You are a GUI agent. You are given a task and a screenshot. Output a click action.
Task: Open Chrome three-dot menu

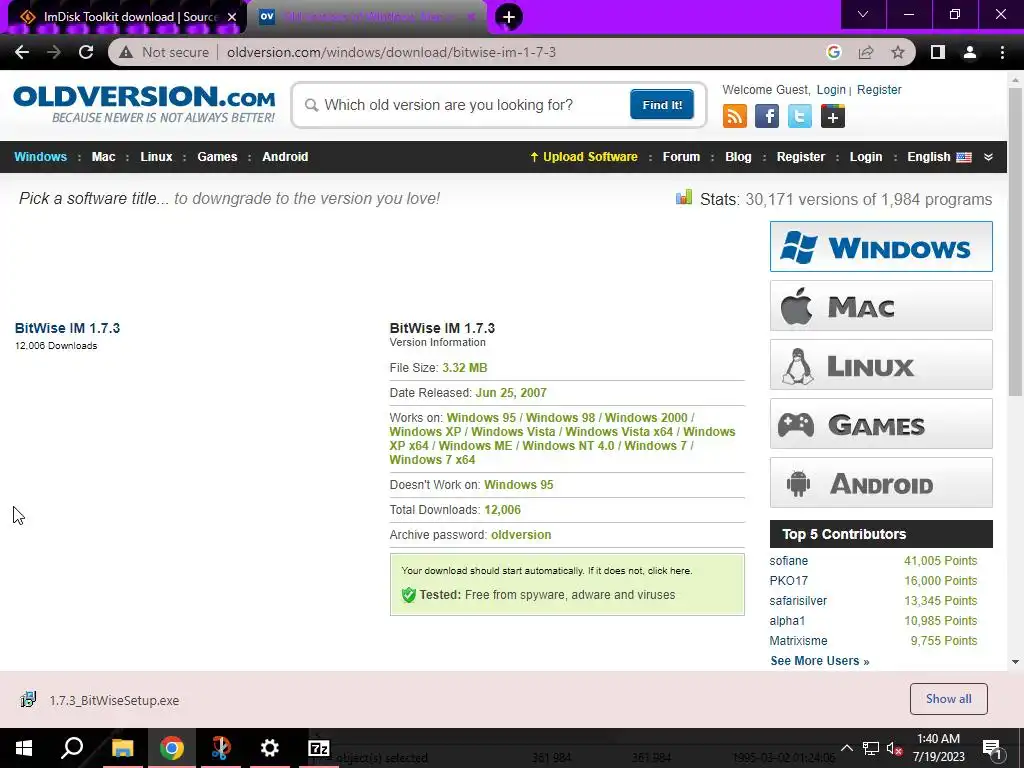1002,52
